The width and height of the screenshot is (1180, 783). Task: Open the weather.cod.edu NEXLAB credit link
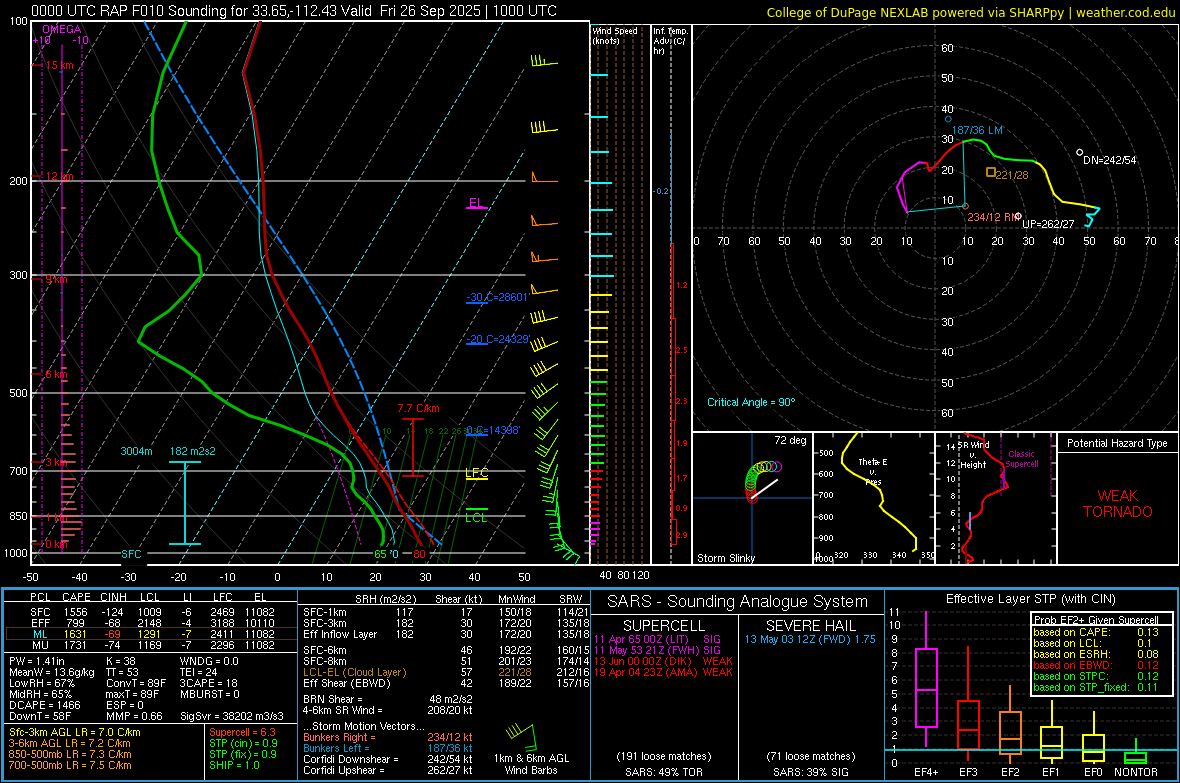coord(970,12)
